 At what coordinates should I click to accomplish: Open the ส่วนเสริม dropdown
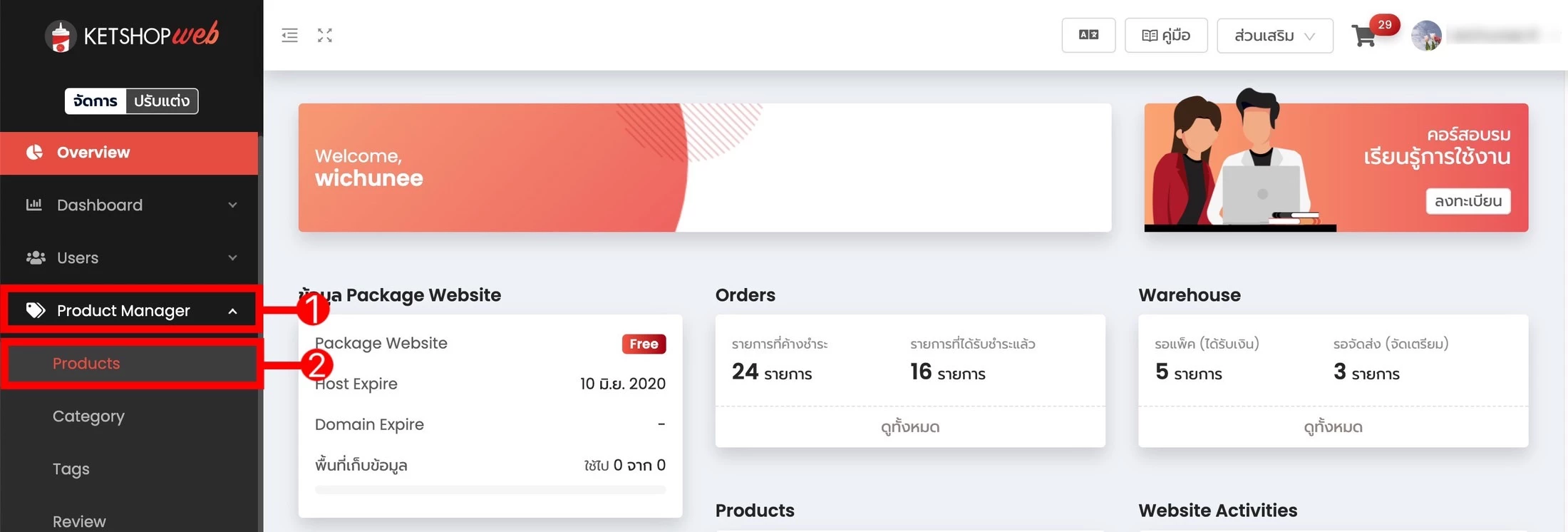coord(1274,36)
